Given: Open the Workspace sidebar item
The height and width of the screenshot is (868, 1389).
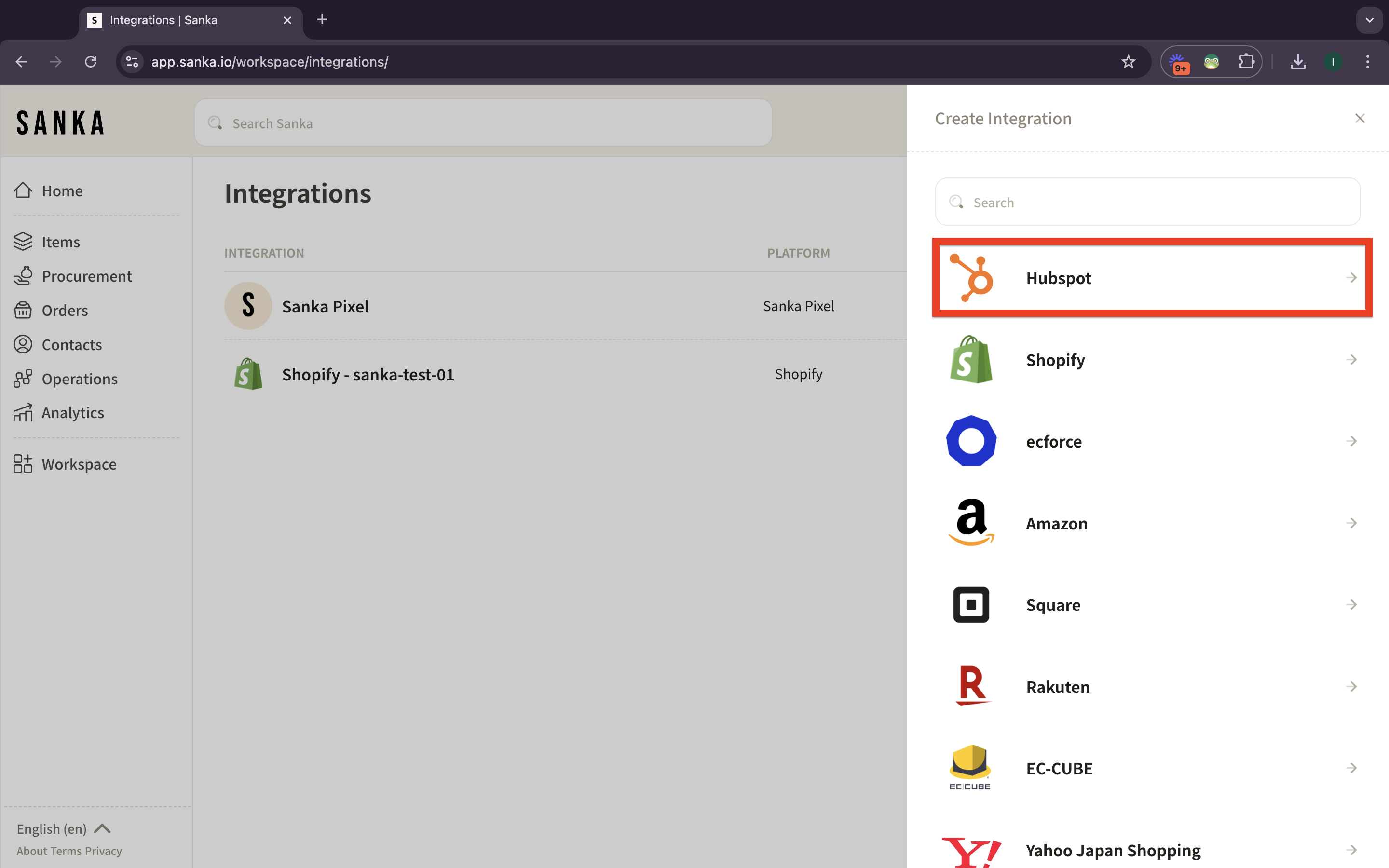Looking at the screenshot, I should tap(79, 464).
